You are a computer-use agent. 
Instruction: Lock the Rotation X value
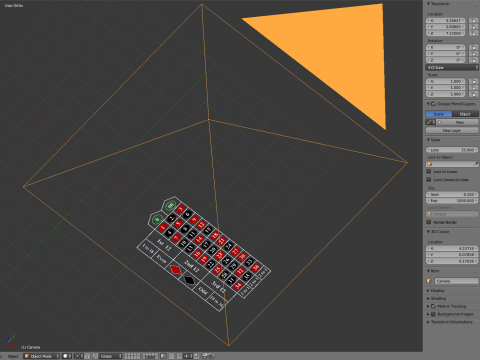473,47
